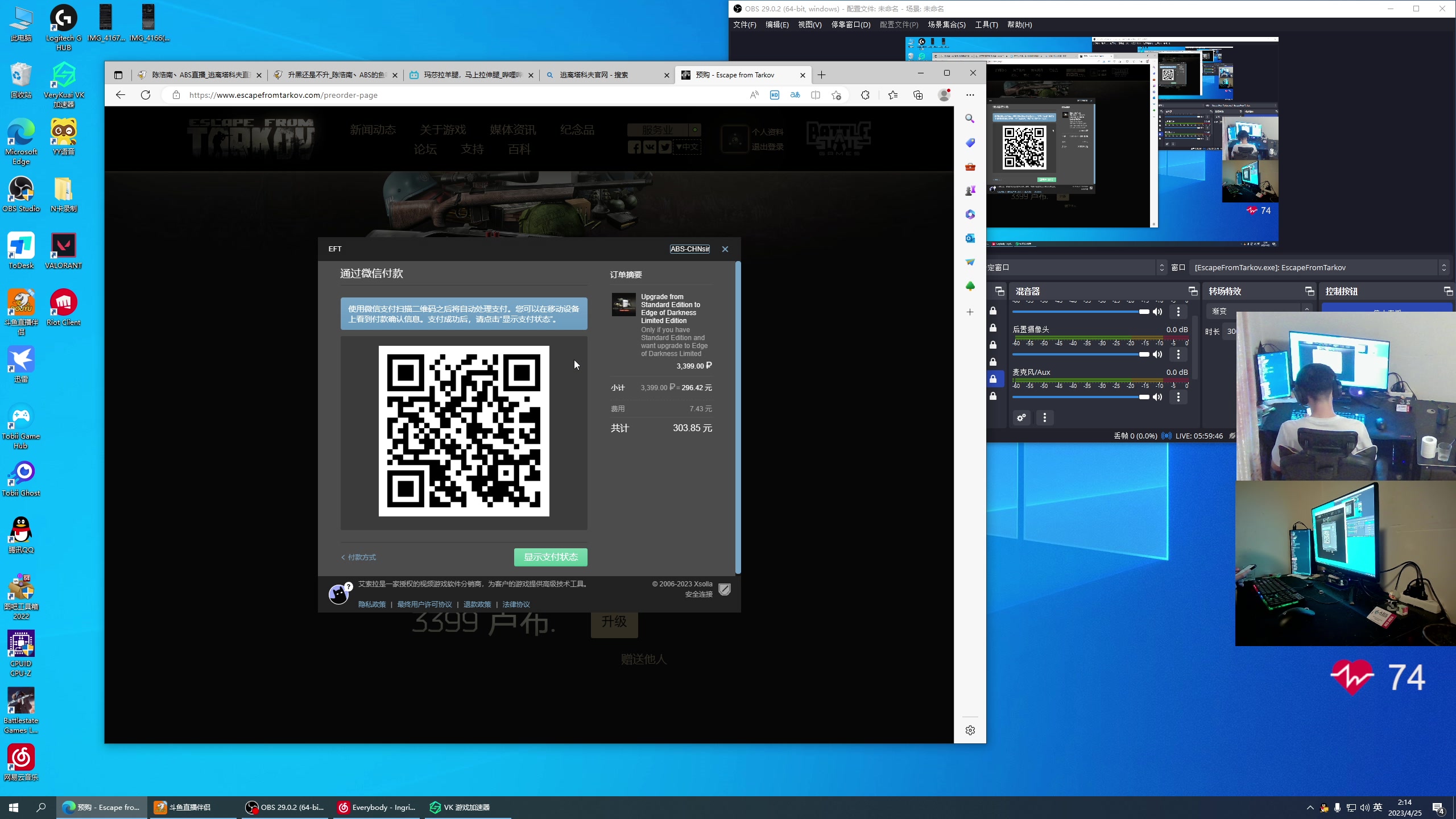Open 后置摄像头 channel three-dot menu
This screenshot has width=1456, height=819.
tap(1178, 354)
